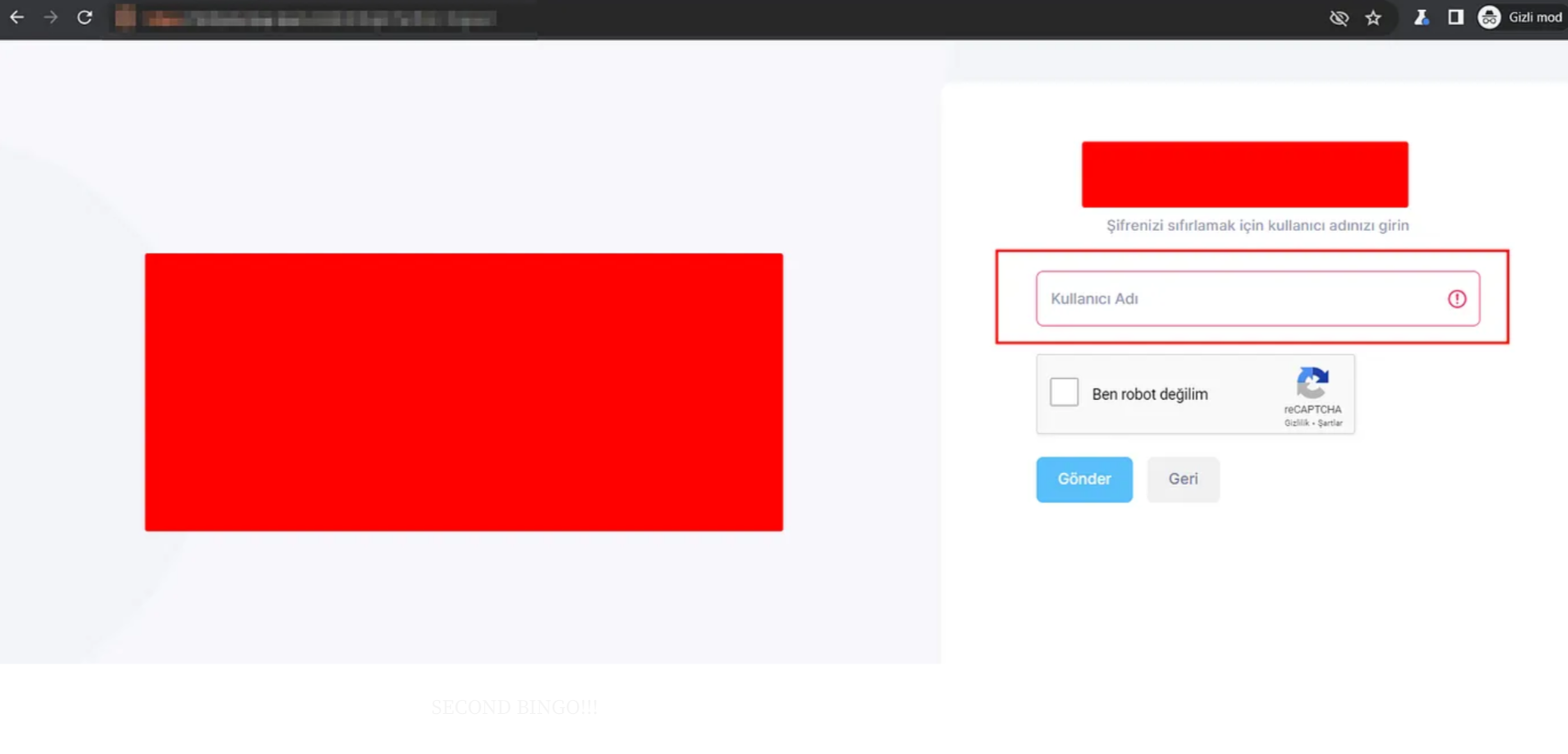Toggle the browser side panel icon
This screenshot has width=1568, height=754.
click(1455, 17)
